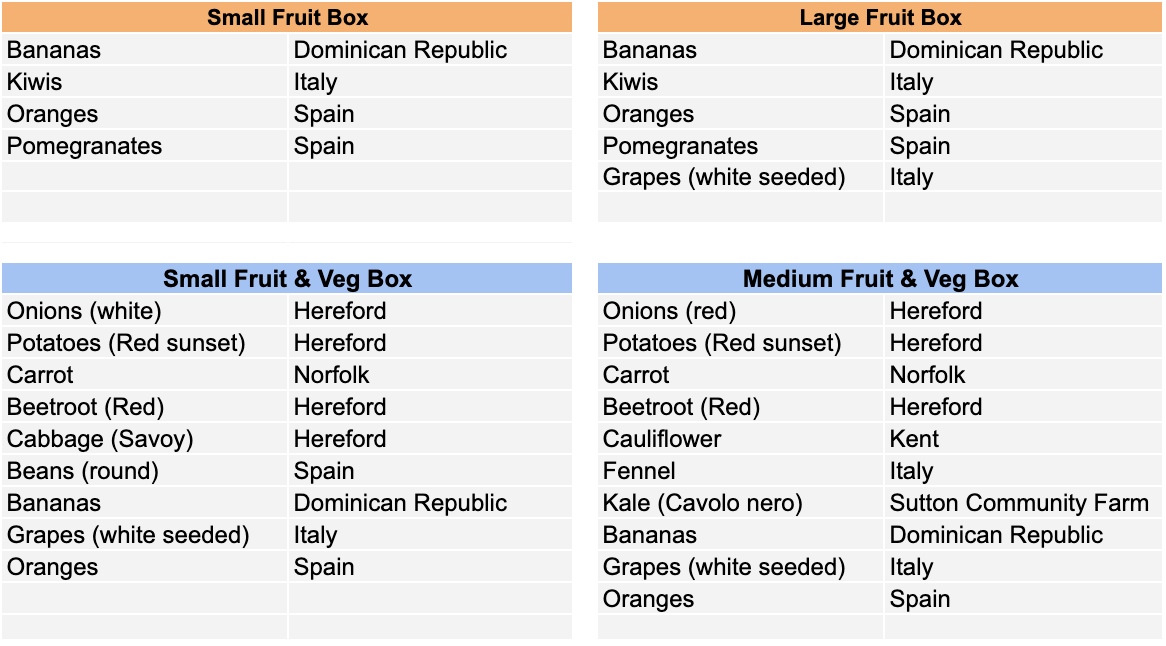Select the Large Fruit Box header cell
The height and width of the screenshot is (646, 1166).
[x=880, y=17]
